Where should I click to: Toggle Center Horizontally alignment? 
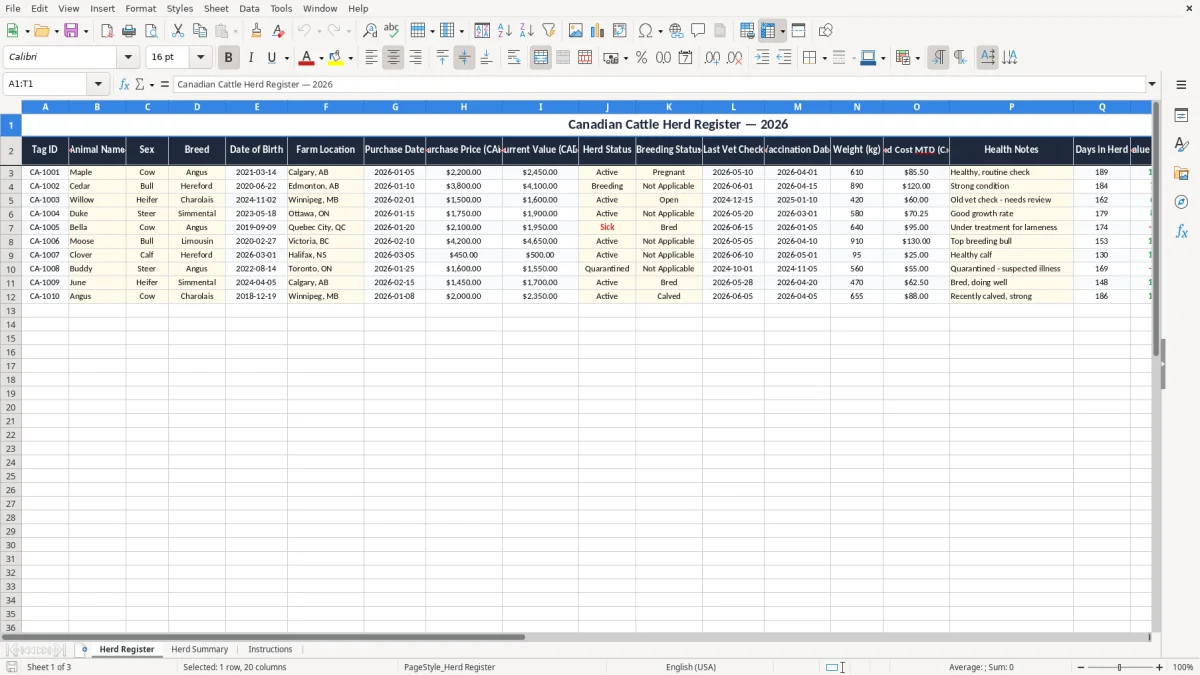pos(393,58)
